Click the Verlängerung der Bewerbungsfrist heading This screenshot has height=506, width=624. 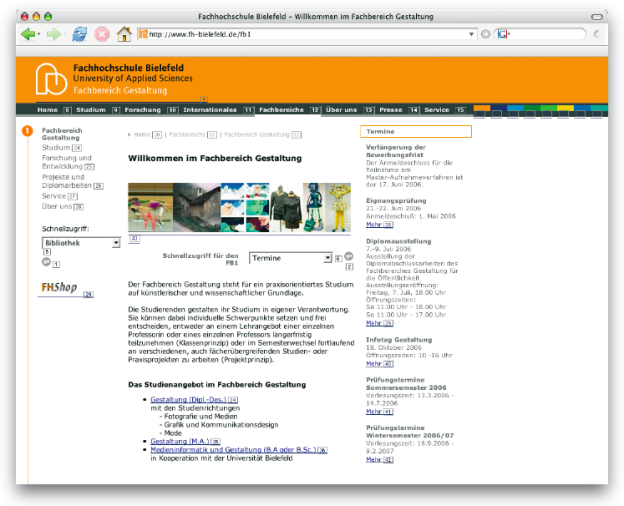coord(396,151)
